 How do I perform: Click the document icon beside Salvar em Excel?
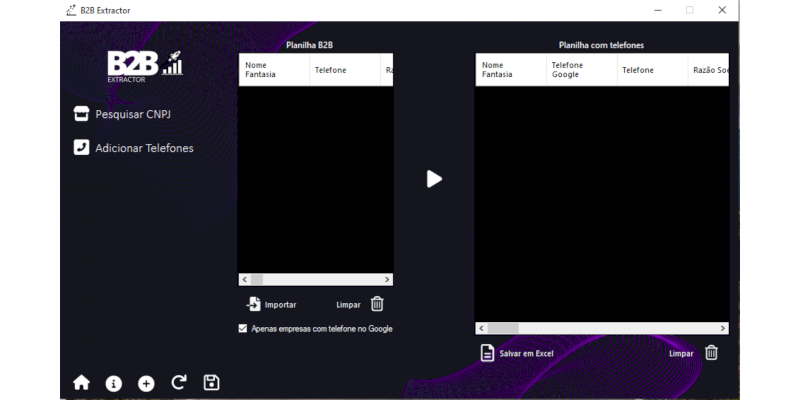[487, 353]
